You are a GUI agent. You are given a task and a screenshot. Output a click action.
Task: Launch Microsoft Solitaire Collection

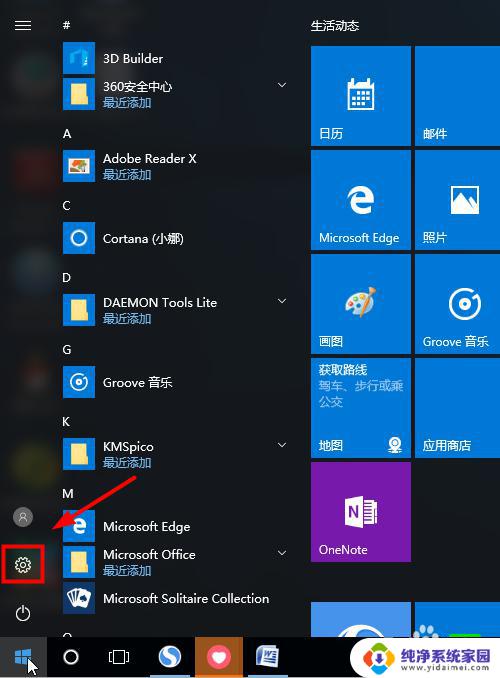175,598
